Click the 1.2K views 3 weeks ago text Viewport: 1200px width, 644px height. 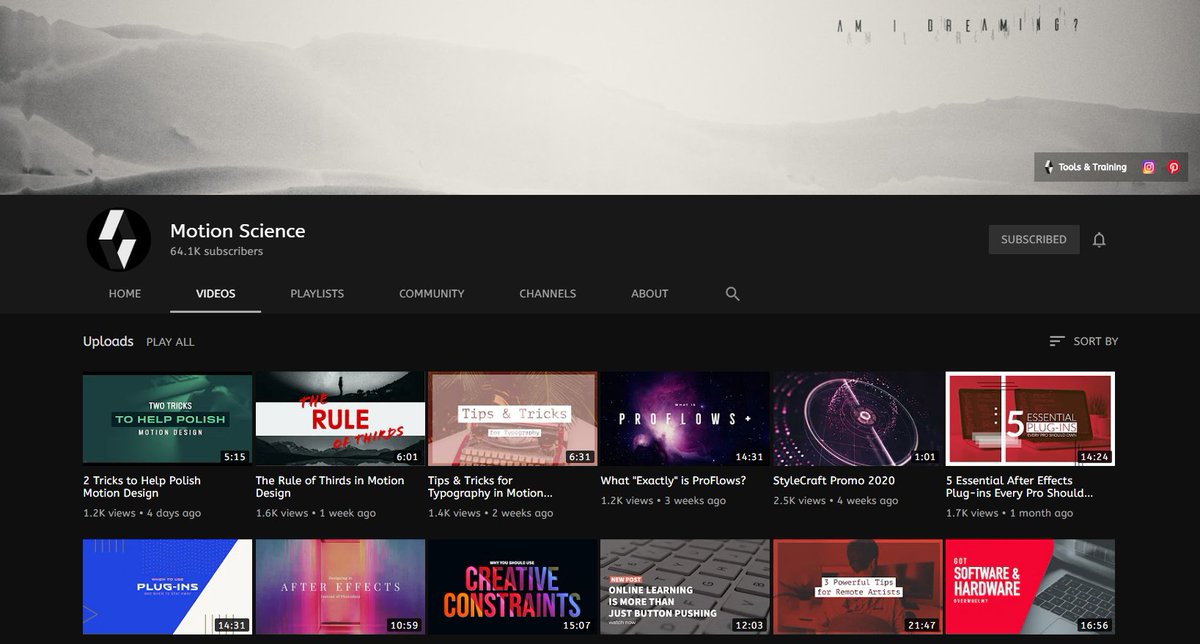pyautogui.click(x=663, y=500)
